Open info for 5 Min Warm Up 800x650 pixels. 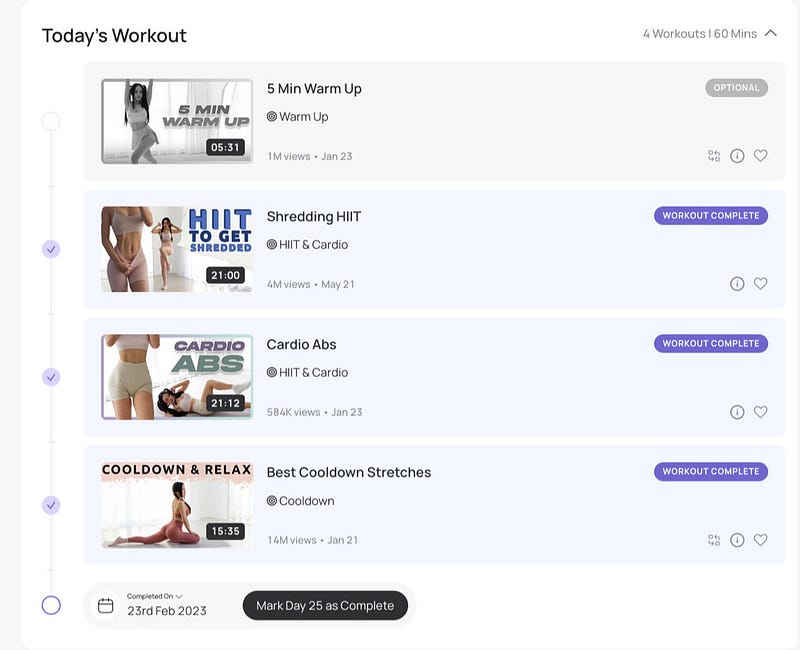click(x=737, y=156)
